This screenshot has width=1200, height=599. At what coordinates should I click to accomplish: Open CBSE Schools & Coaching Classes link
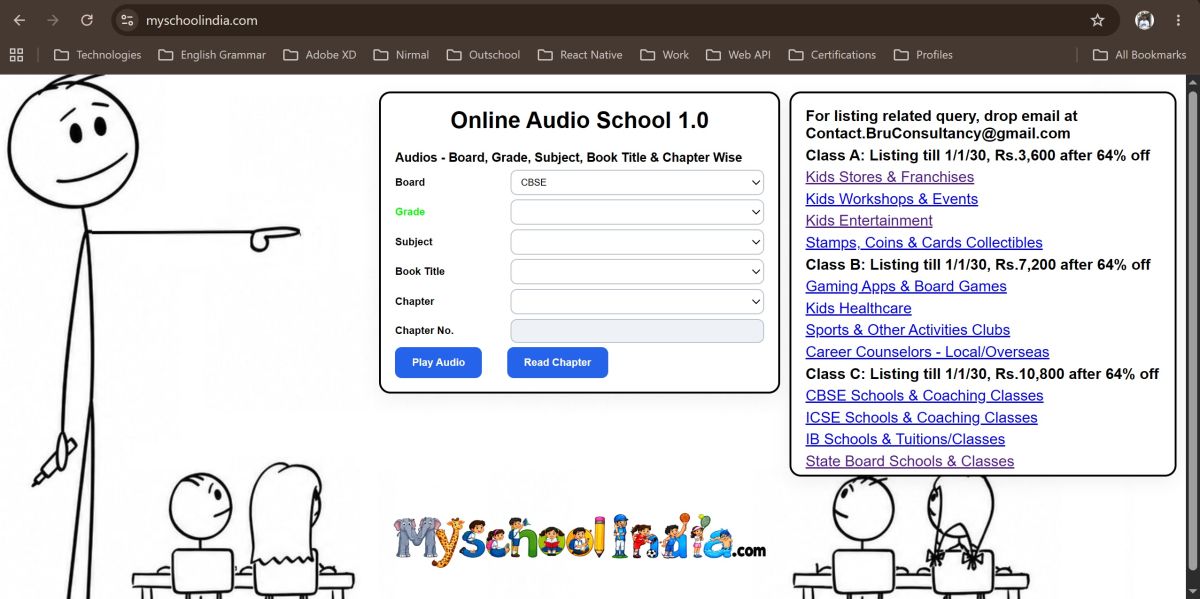click(925, 396)
